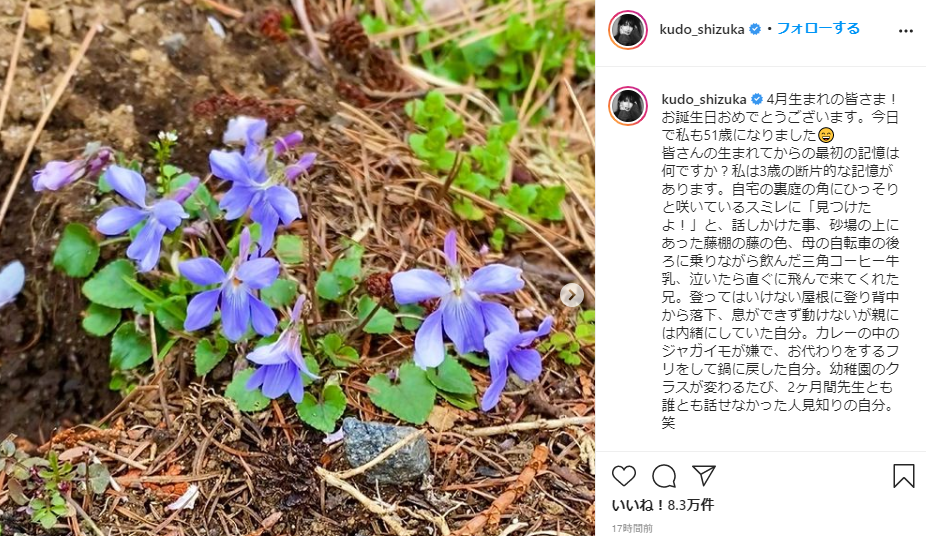Click the violet flower photo

(x=297, y=268)
